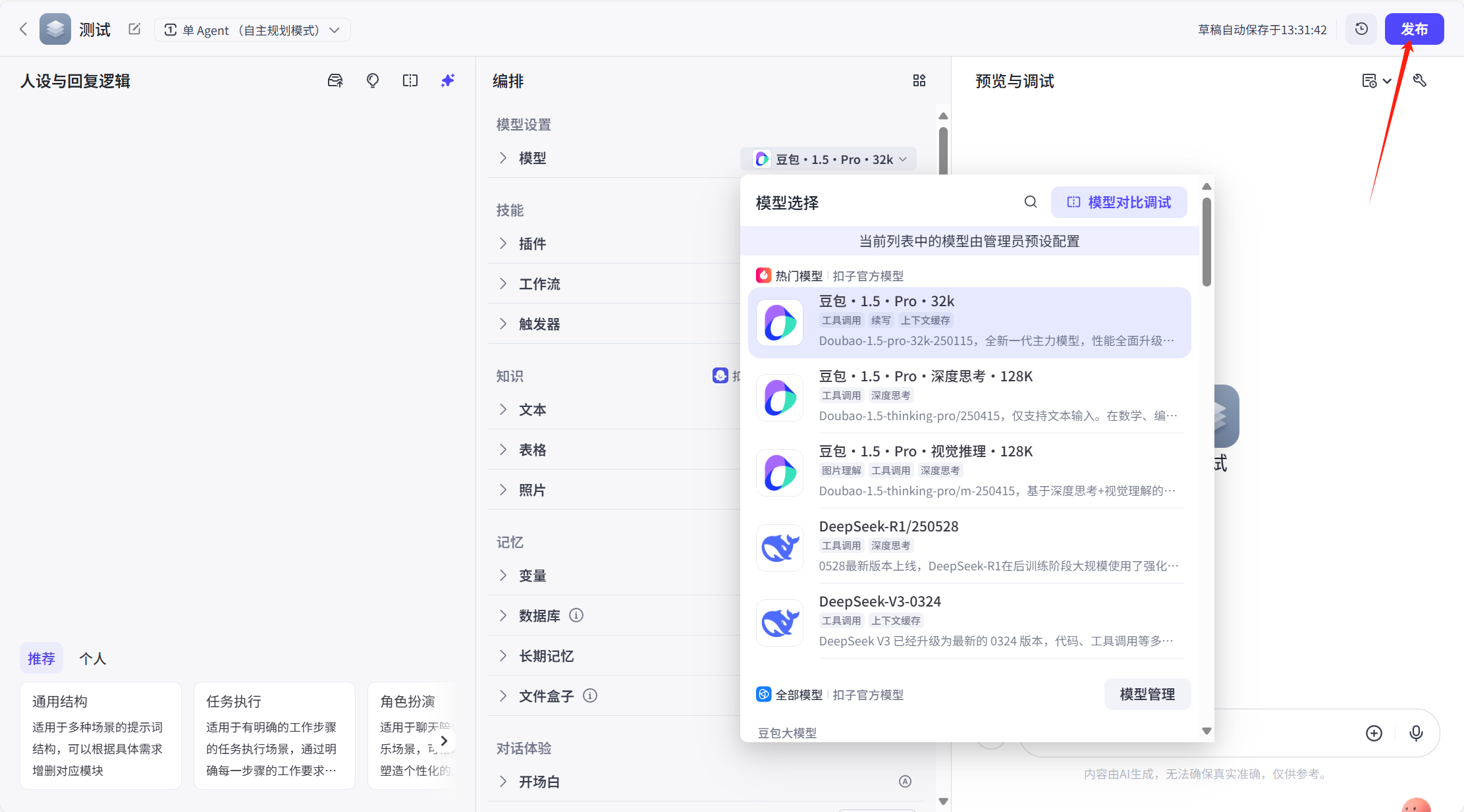Click the DeepSeek-R1 whale logo
1464x812 pixels.
coord(780,548)
